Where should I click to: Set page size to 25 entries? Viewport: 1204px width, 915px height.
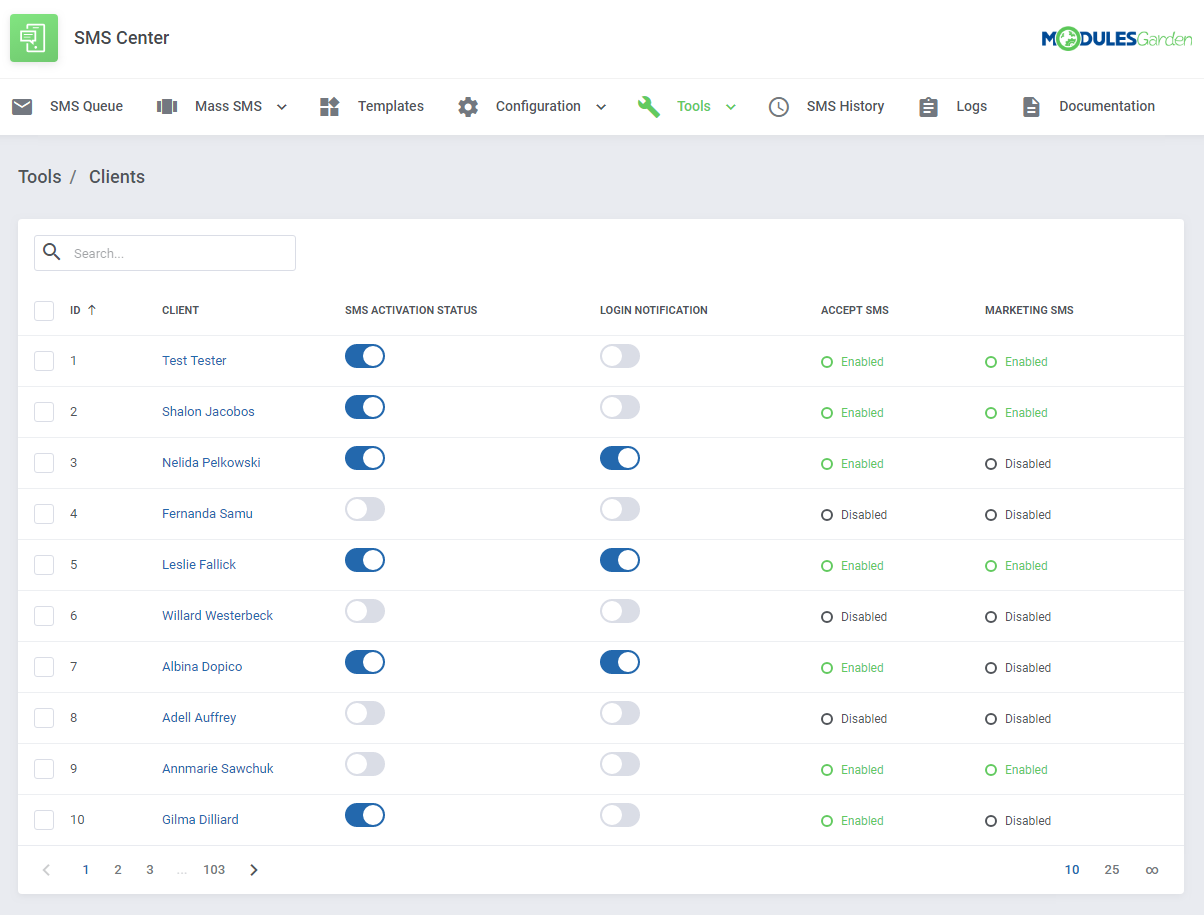click(x=1112, y=869)
